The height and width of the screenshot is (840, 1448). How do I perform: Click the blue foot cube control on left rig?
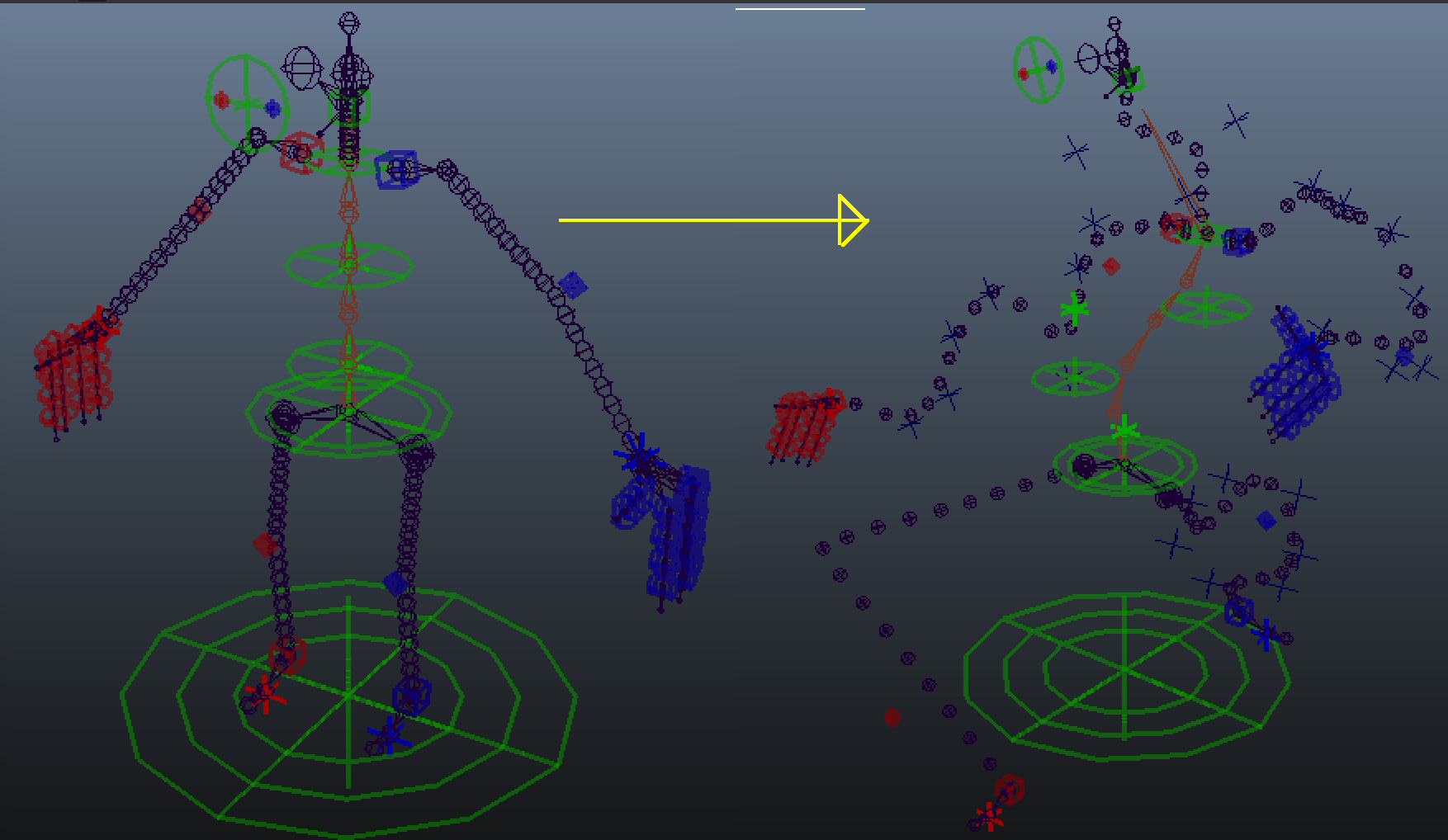click(x=411, y=696)
